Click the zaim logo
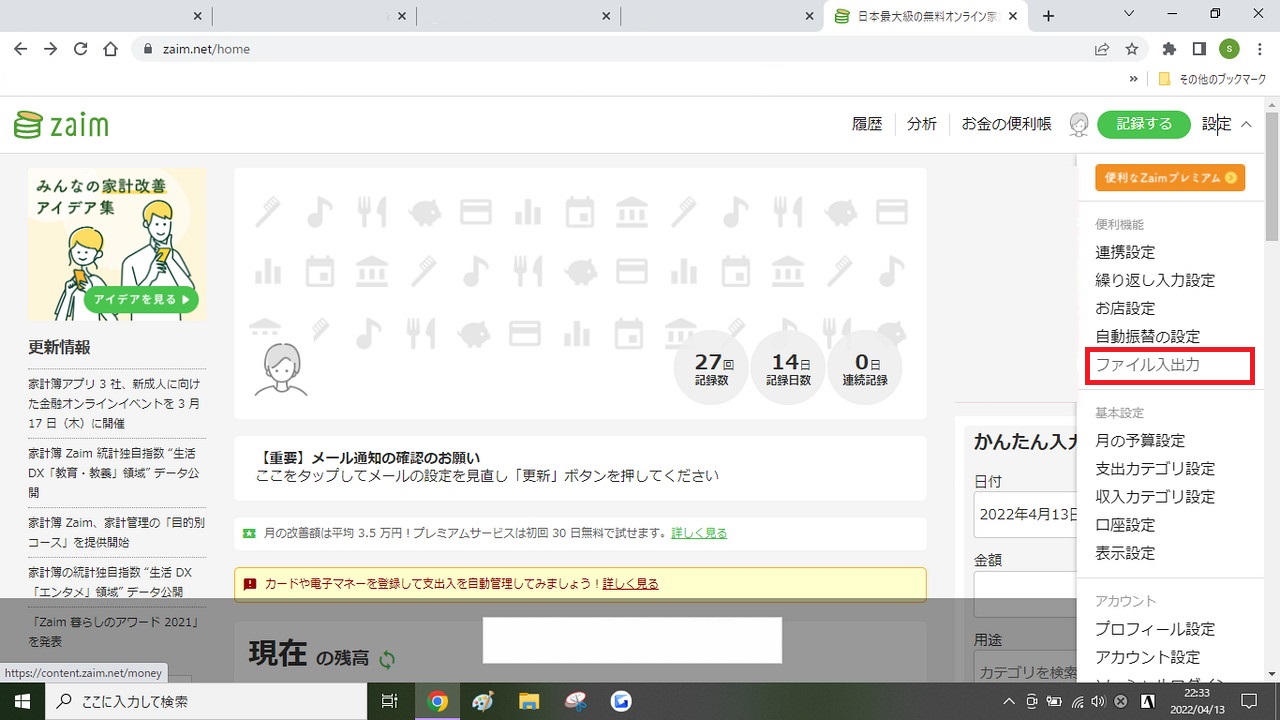Viewport: 1280px width, 720px height. click(61, 125)
